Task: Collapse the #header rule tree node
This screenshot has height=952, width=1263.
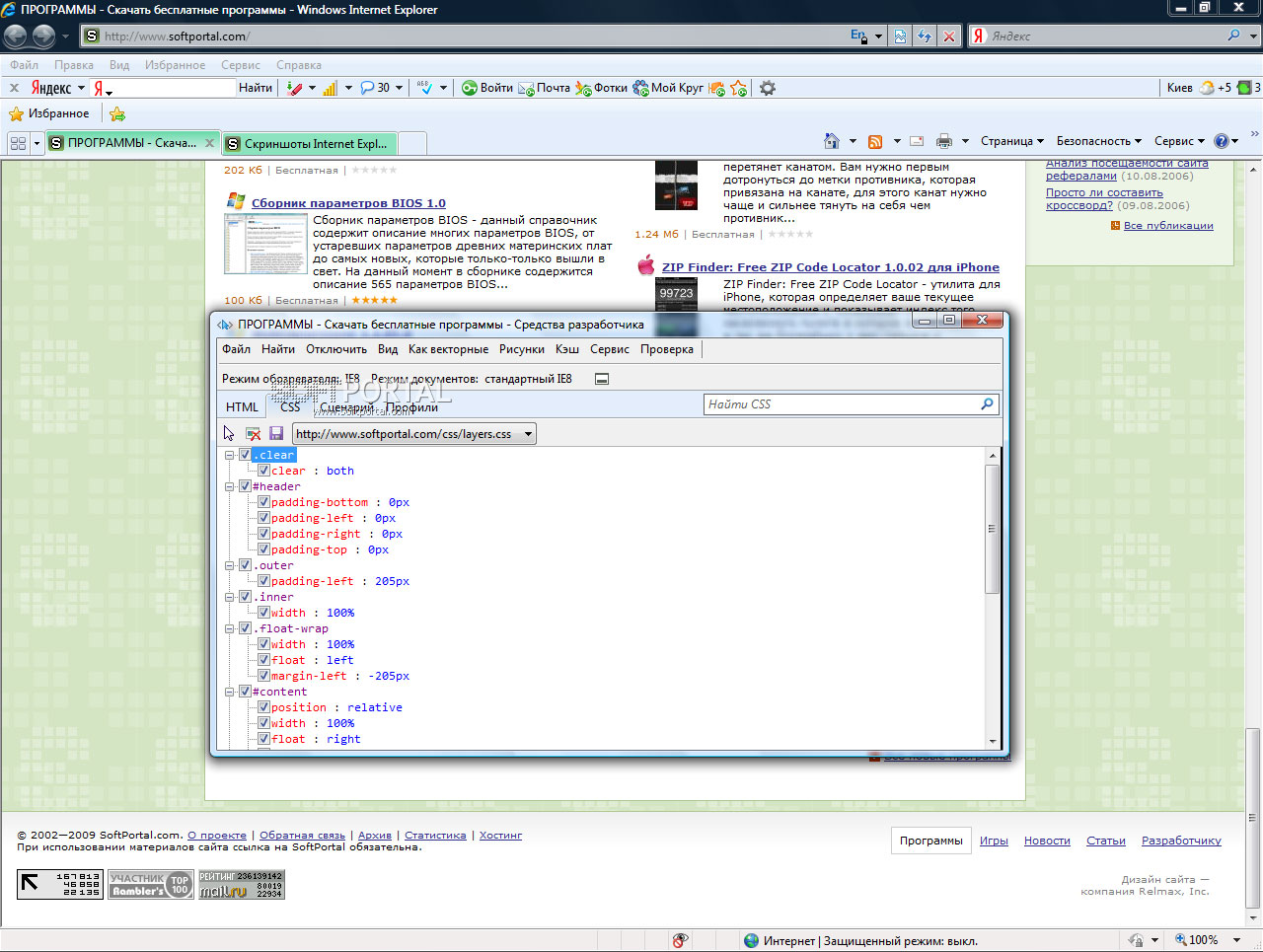Action: (x=230, y=486)
